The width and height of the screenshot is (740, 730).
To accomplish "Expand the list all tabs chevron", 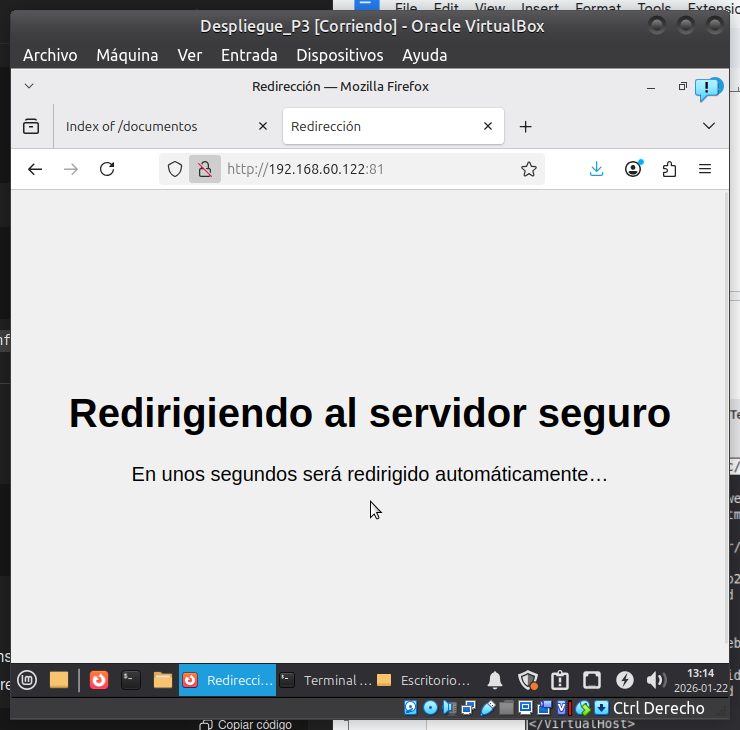I will coord(709,126).
